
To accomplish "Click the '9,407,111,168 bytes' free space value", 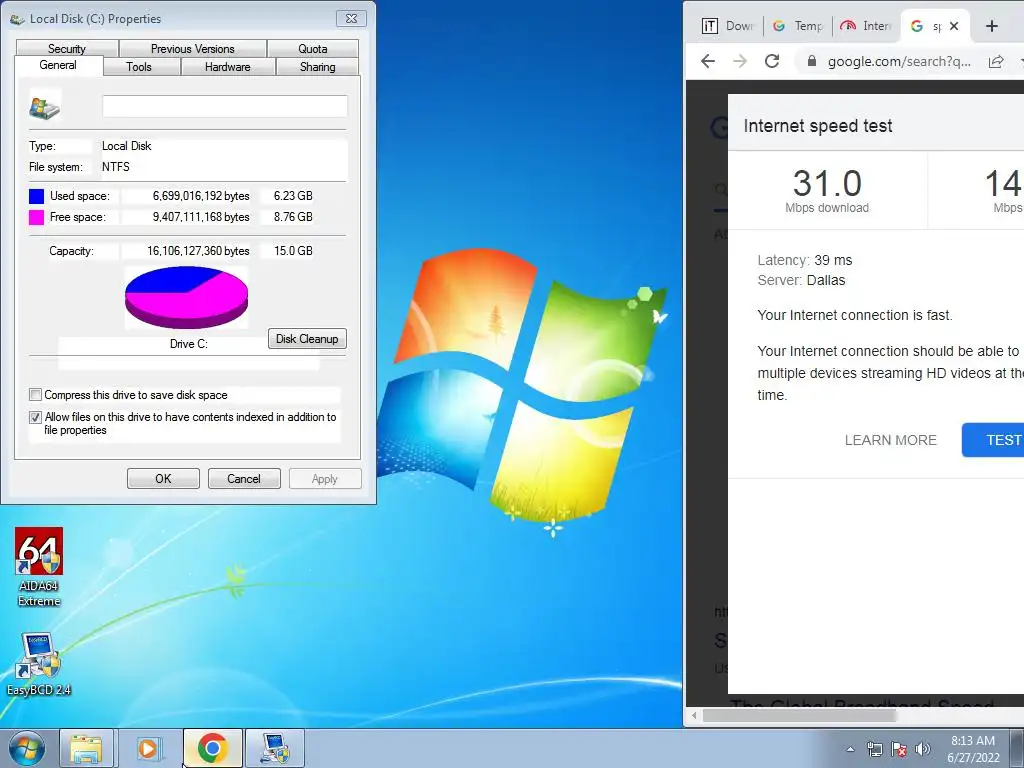I will [x=201, y=217].
